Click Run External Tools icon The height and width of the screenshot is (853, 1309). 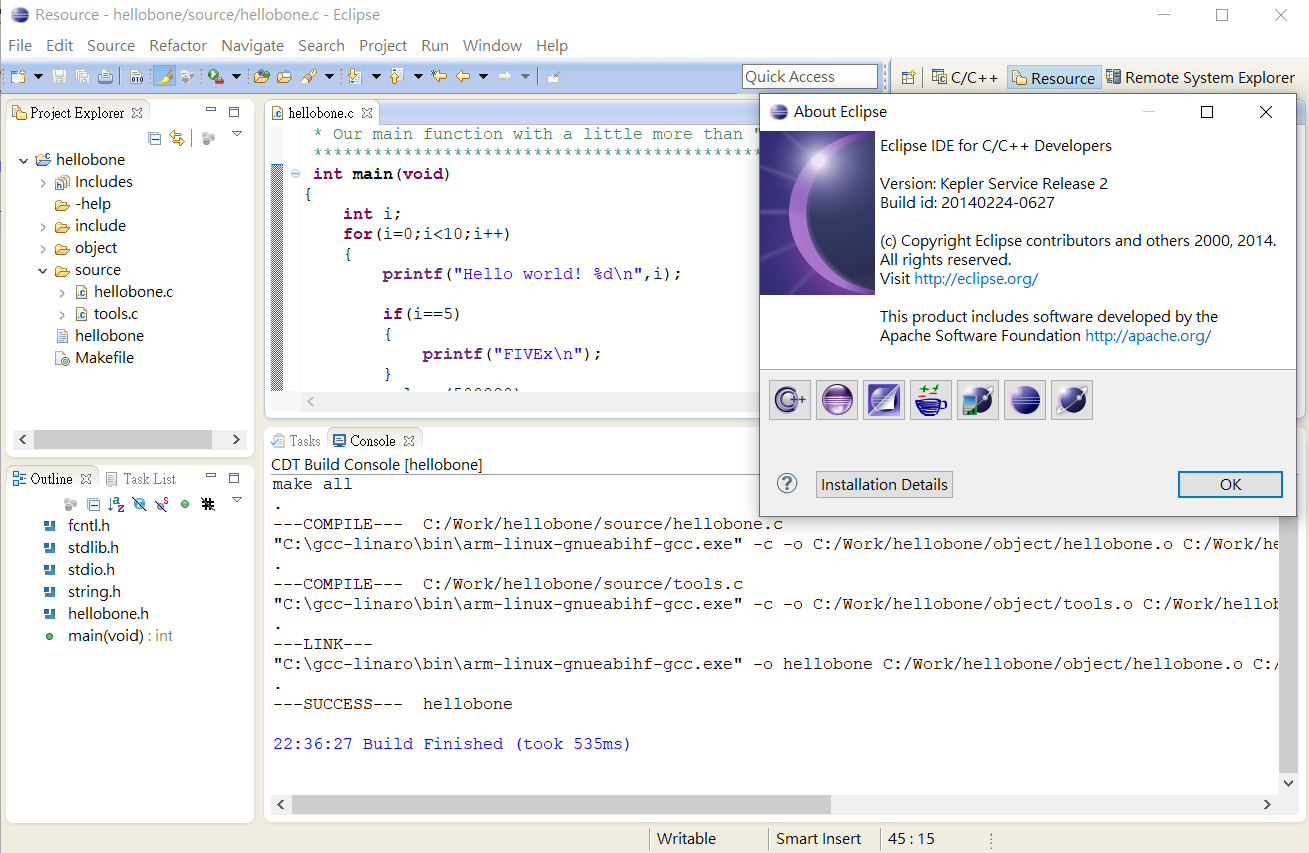[x=214, y=77]
